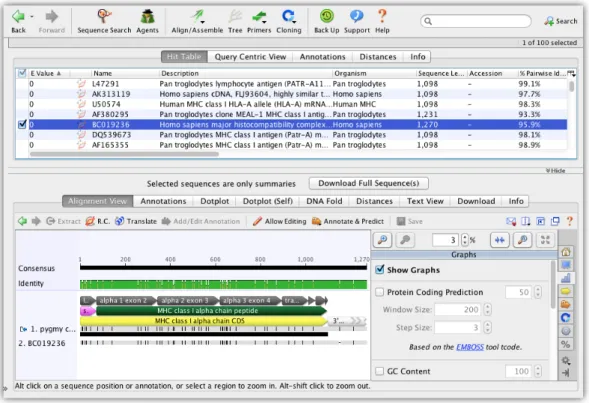Switch to Text View tab

click(425, 201)
